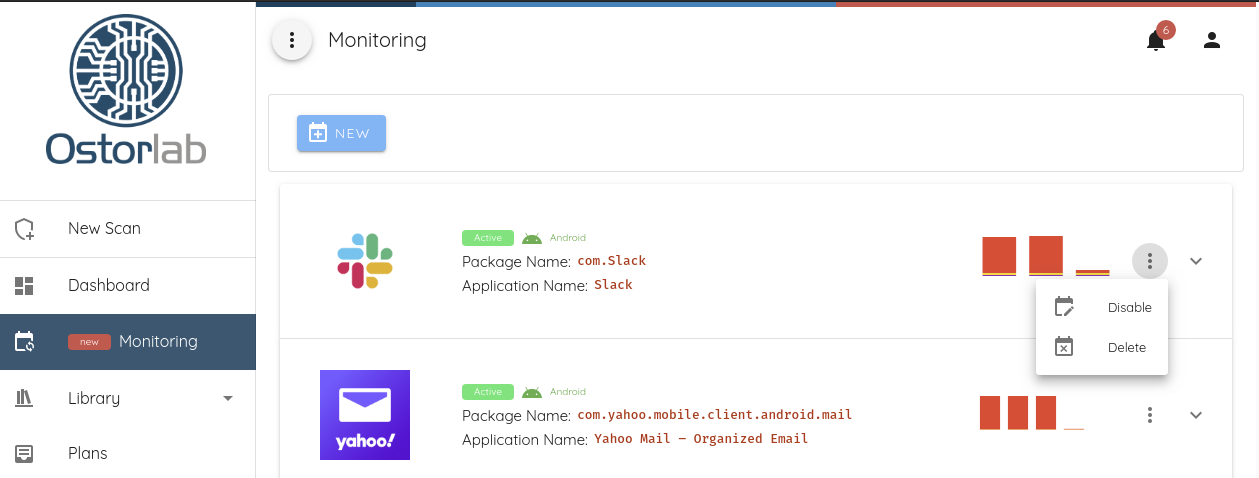Click the Android label on Slack row
The image size is (1259, 478).
tap(568, 238)
